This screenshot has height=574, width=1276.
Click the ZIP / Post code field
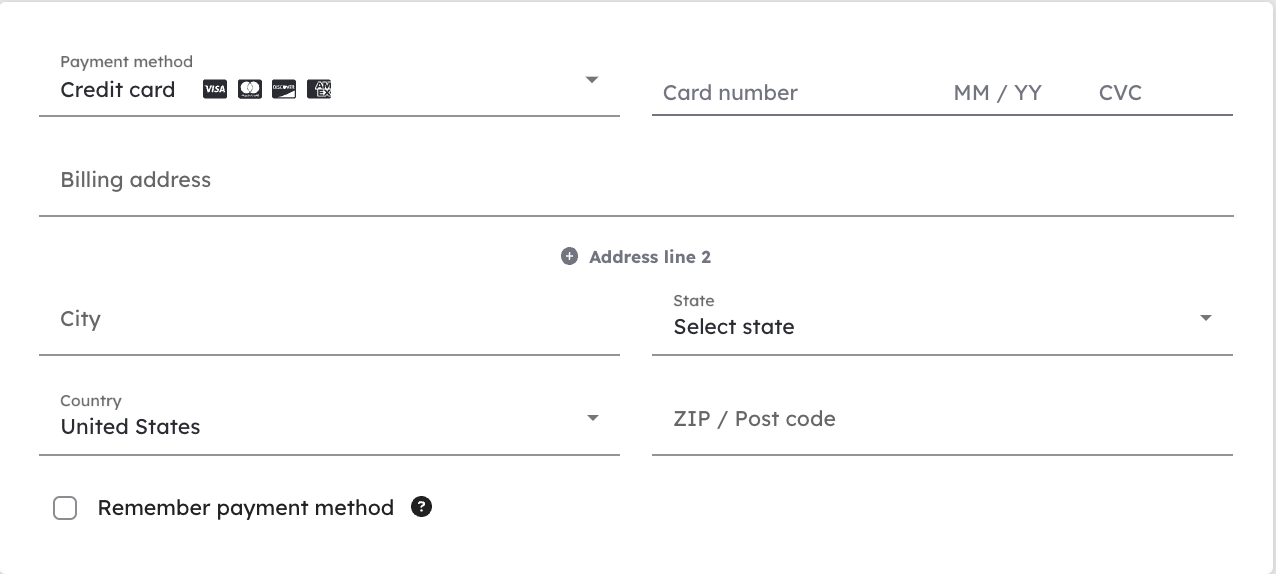pos(942,419)
